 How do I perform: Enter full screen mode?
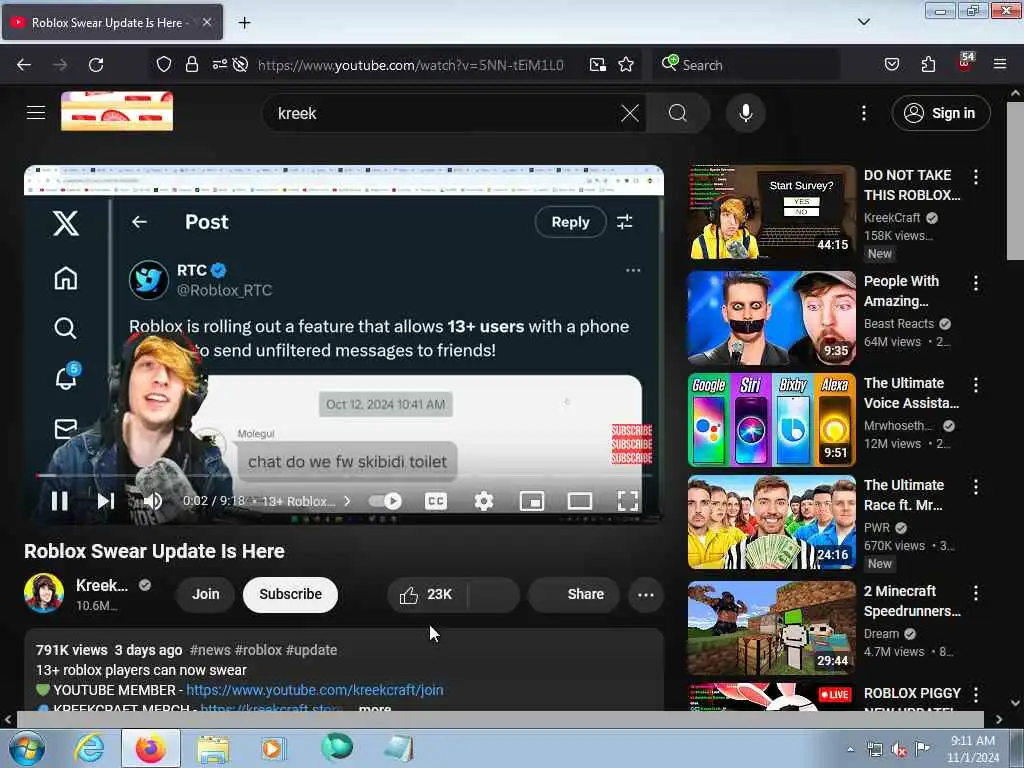coord(628,501)
